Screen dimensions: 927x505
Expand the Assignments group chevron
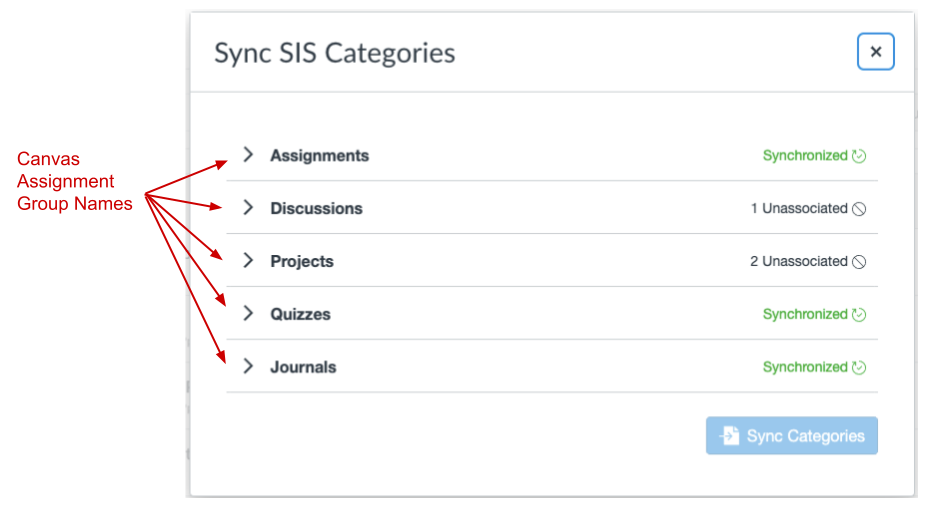pyautogui.click(x=249, y=155)
